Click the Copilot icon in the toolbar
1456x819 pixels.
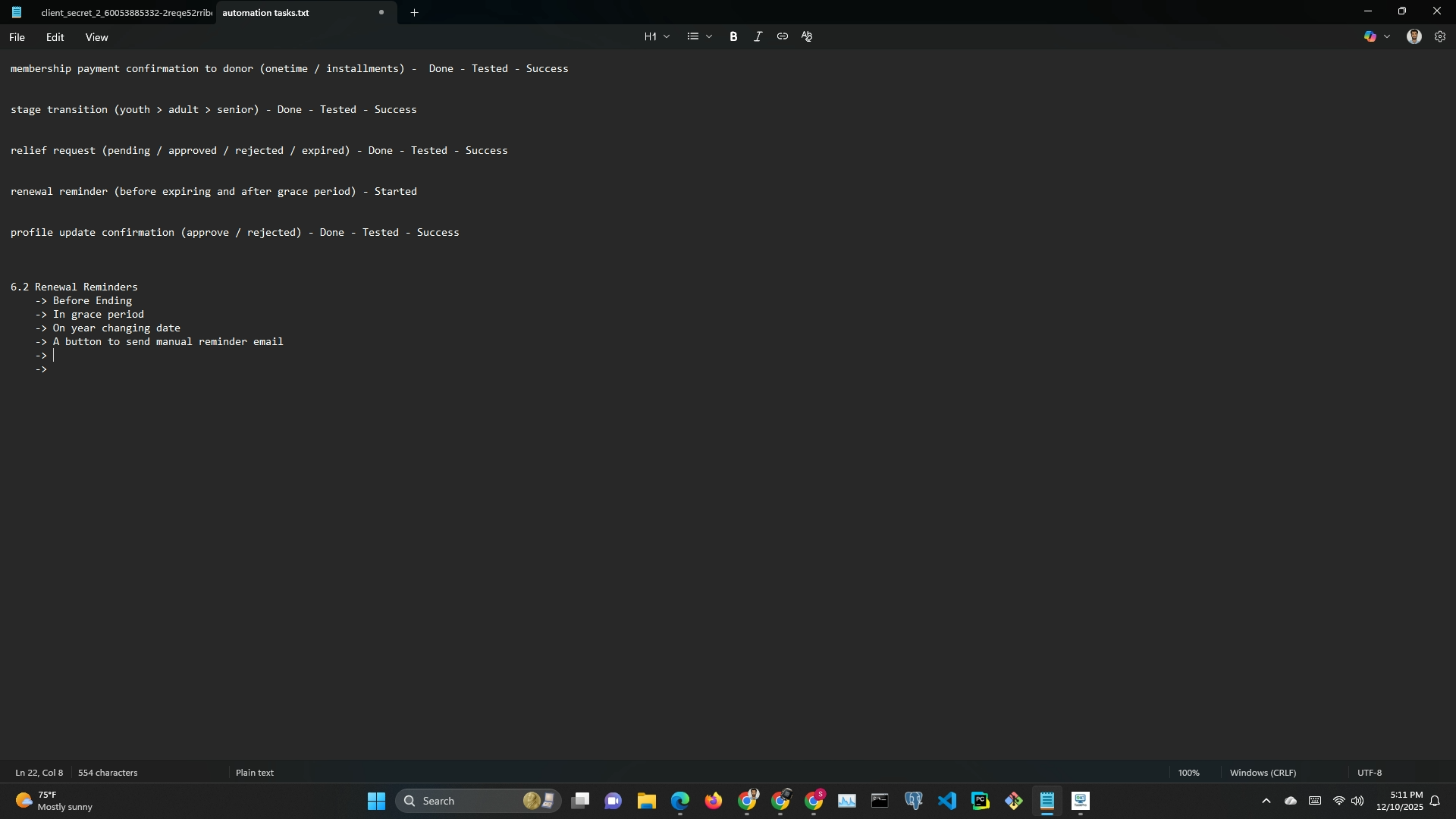1370,36
